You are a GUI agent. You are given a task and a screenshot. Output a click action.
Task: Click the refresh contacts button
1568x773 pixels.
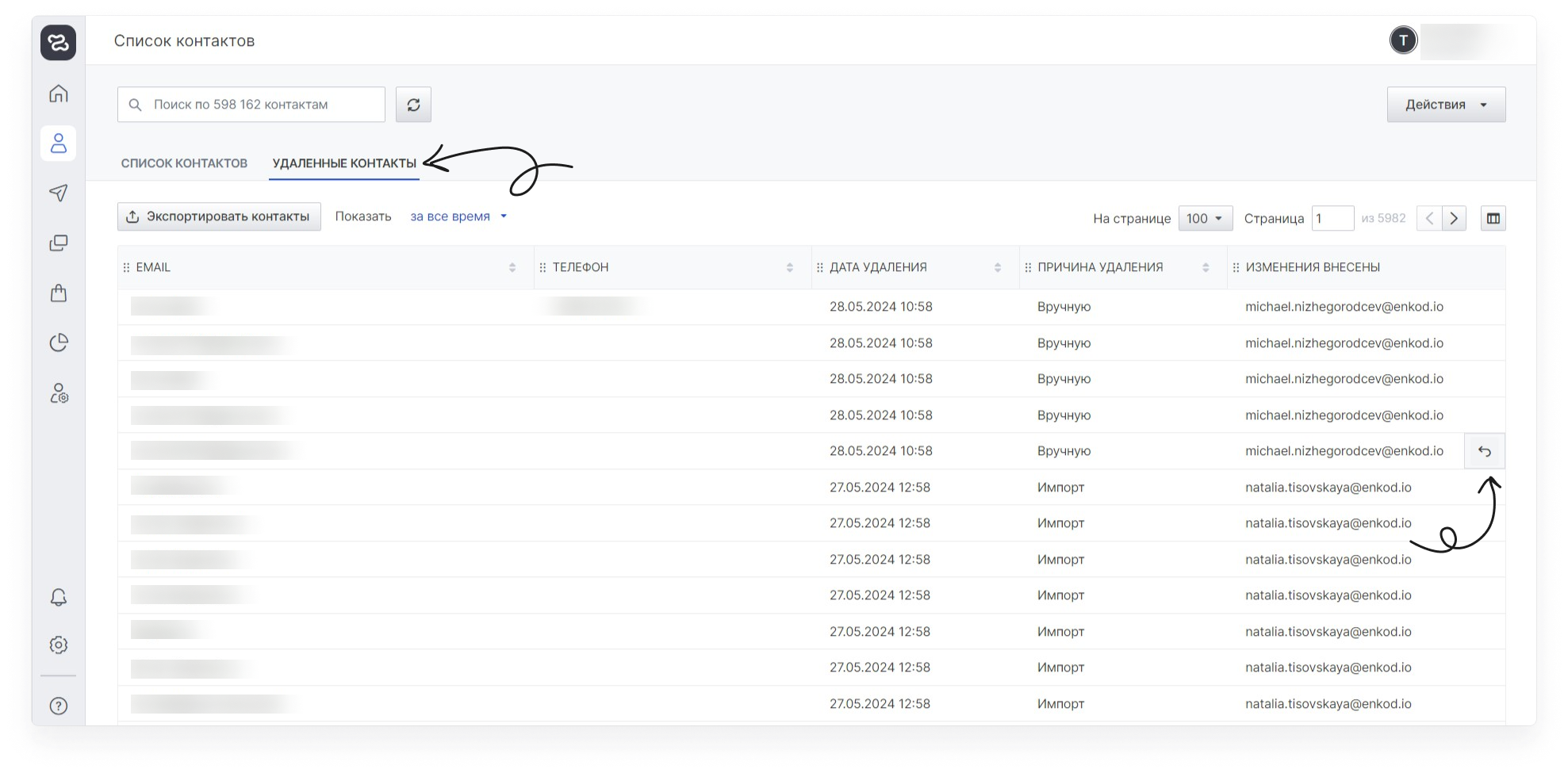(x=413, y=105)
